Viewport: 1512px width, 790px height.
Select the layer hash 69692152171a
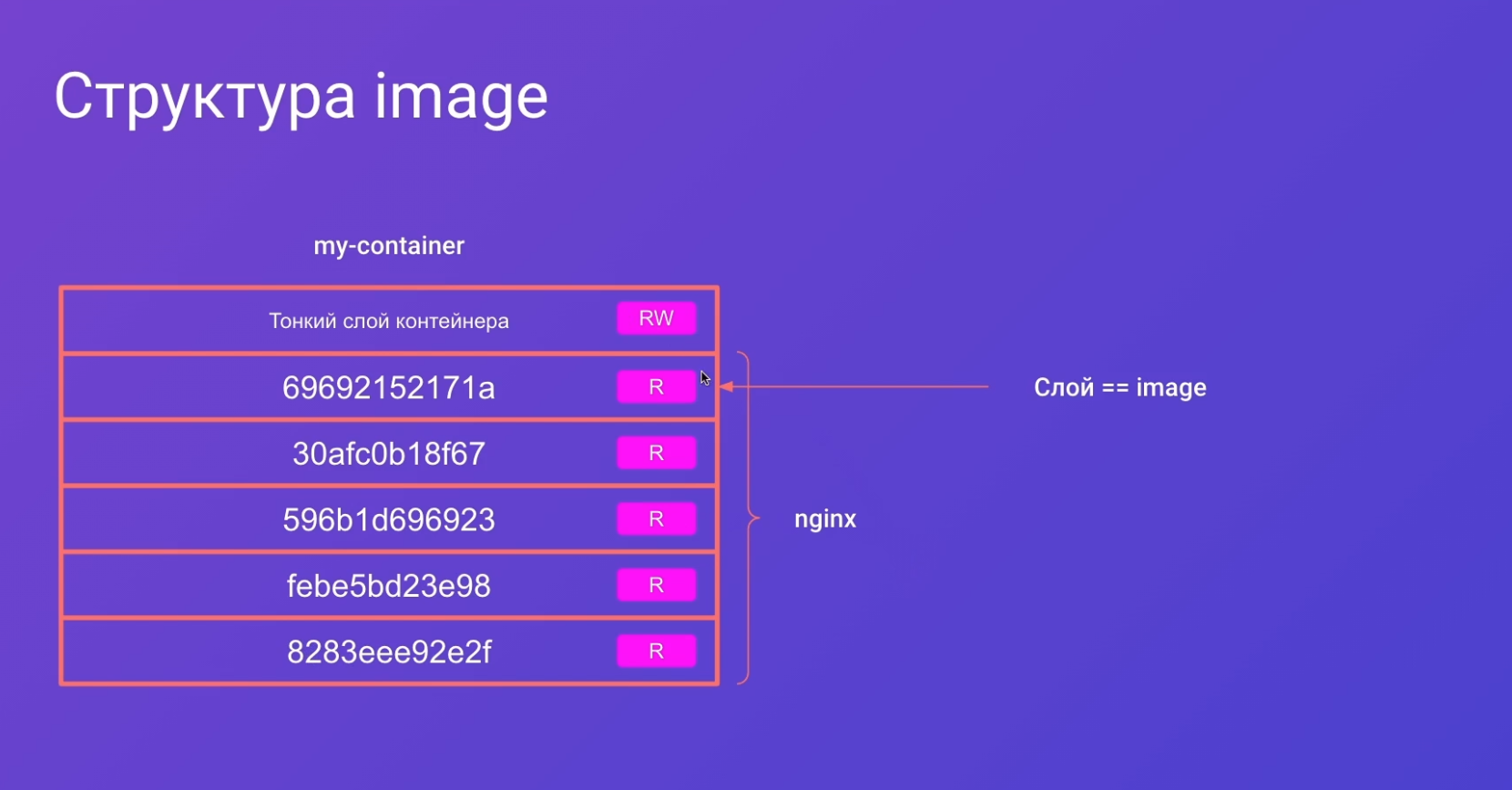[x=389, y=388]
